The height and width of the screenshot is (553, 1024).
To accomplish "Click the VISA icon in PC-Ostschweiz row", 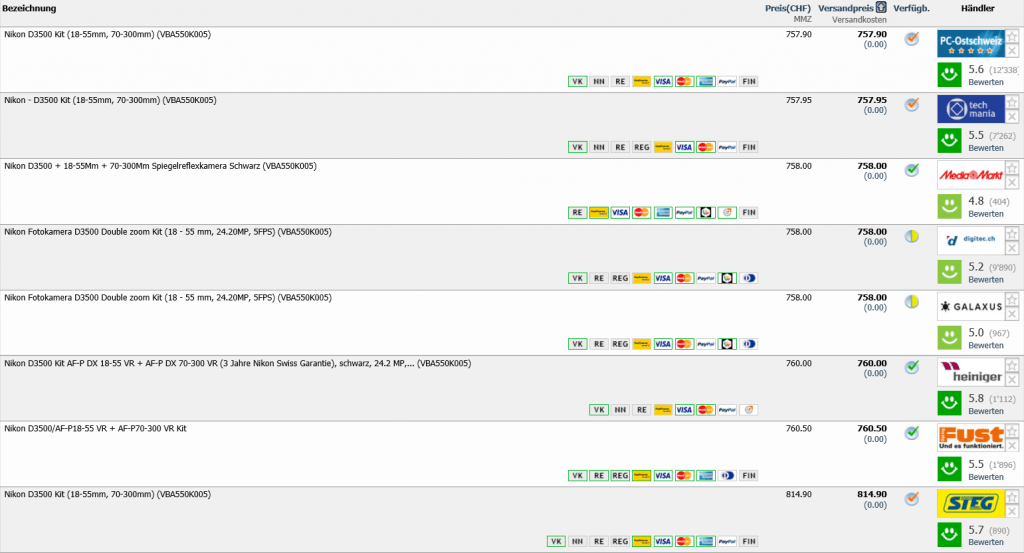I will click(662, 82).
